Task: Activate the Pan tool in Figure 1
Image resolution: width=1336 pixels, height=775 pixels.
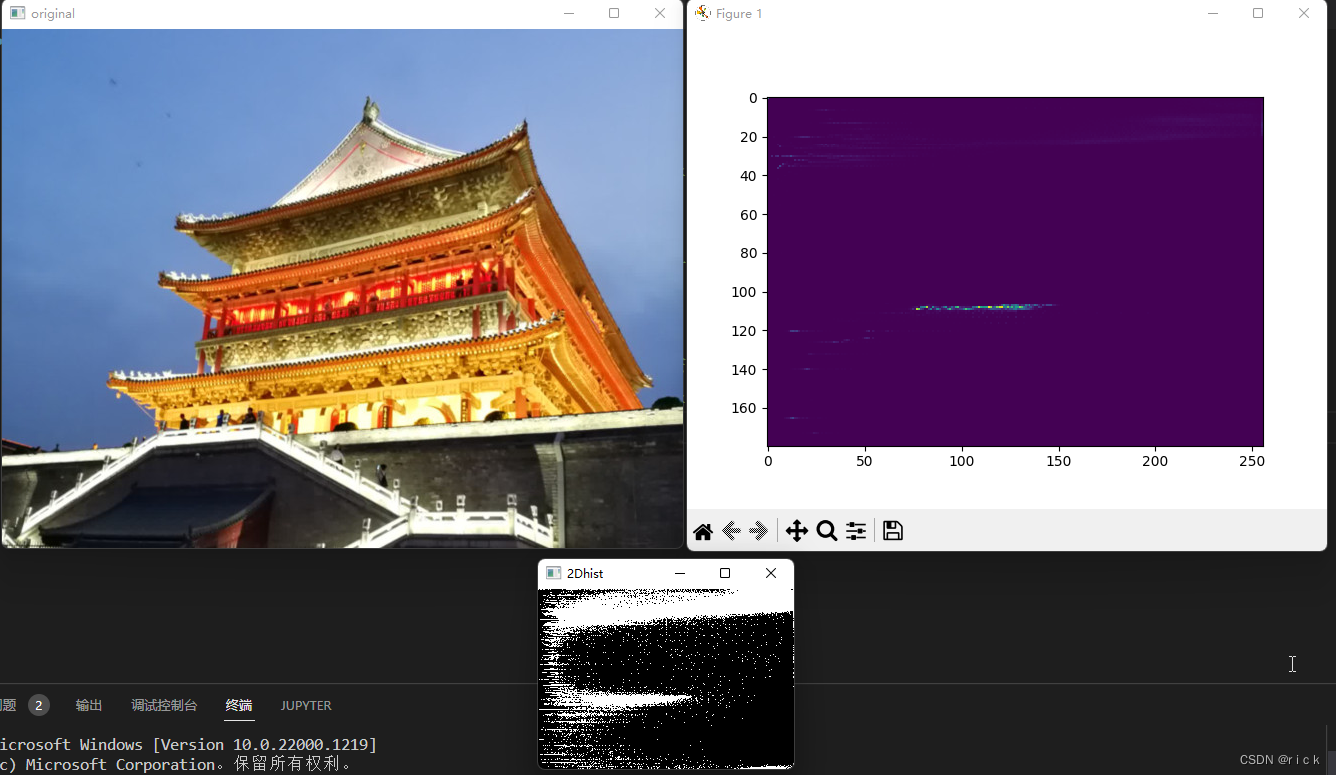Action: pyautogui.click(x=797, y=531)
